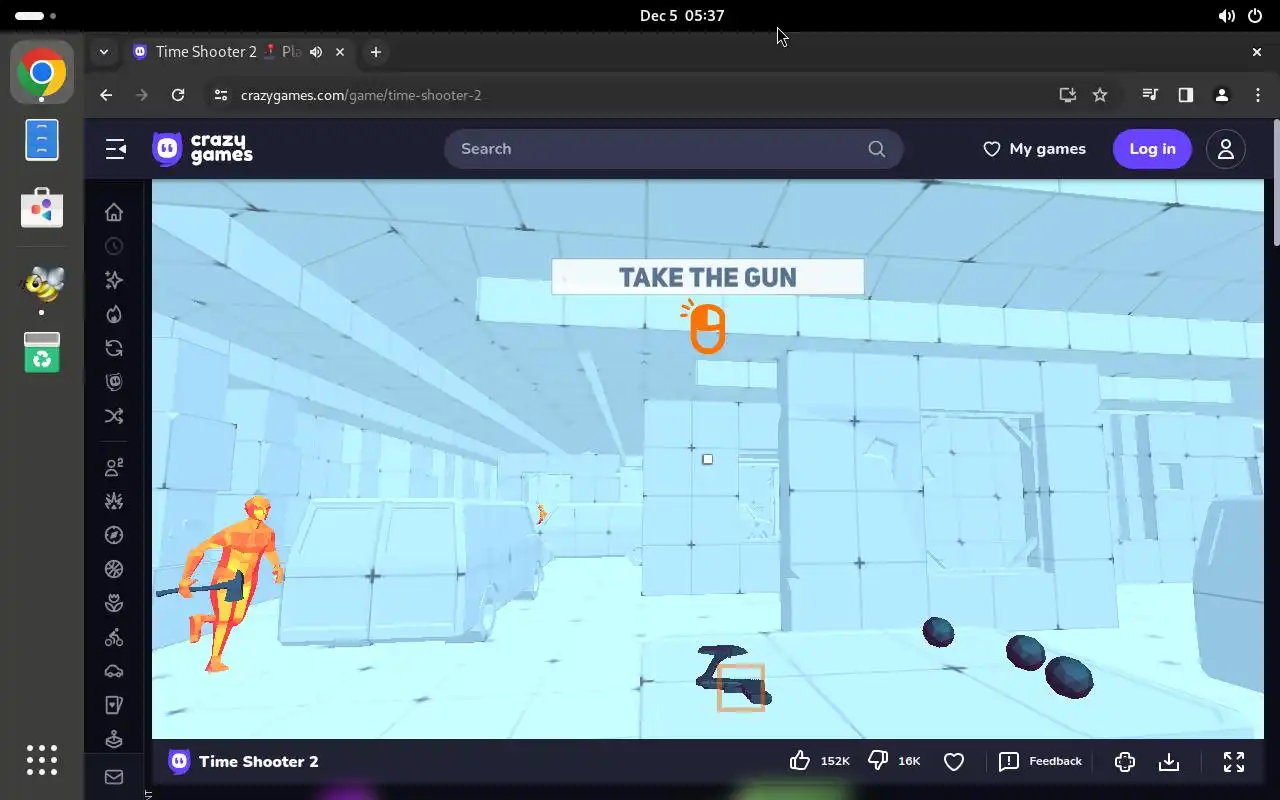This screenshot has width=1280, height=800.
Task: Open a new browser tab
Action: click(x=375, y=52)
